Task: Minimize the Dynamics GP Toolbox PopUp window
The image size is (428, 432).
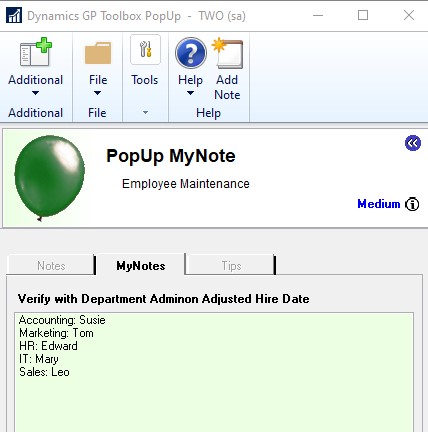Action: pyautogui.click(x=318, y=15)
